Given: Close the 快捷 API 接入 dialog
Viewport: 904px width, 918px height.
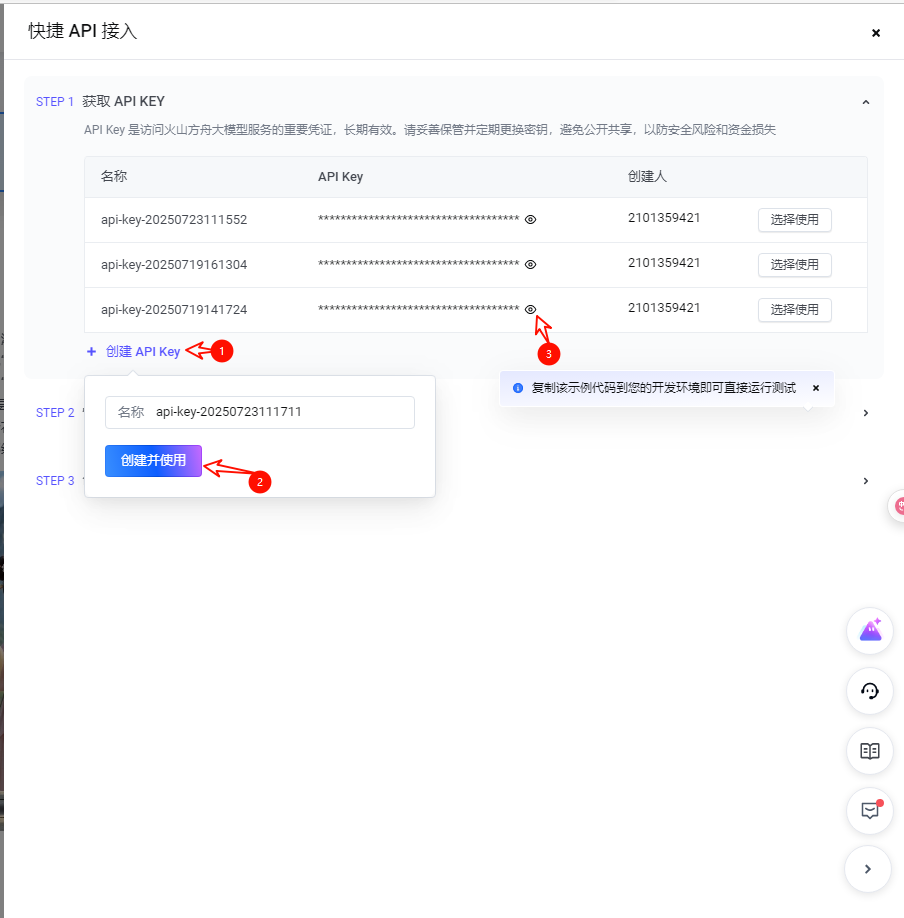Looking at the screenshot, I should tap(876, 33).
